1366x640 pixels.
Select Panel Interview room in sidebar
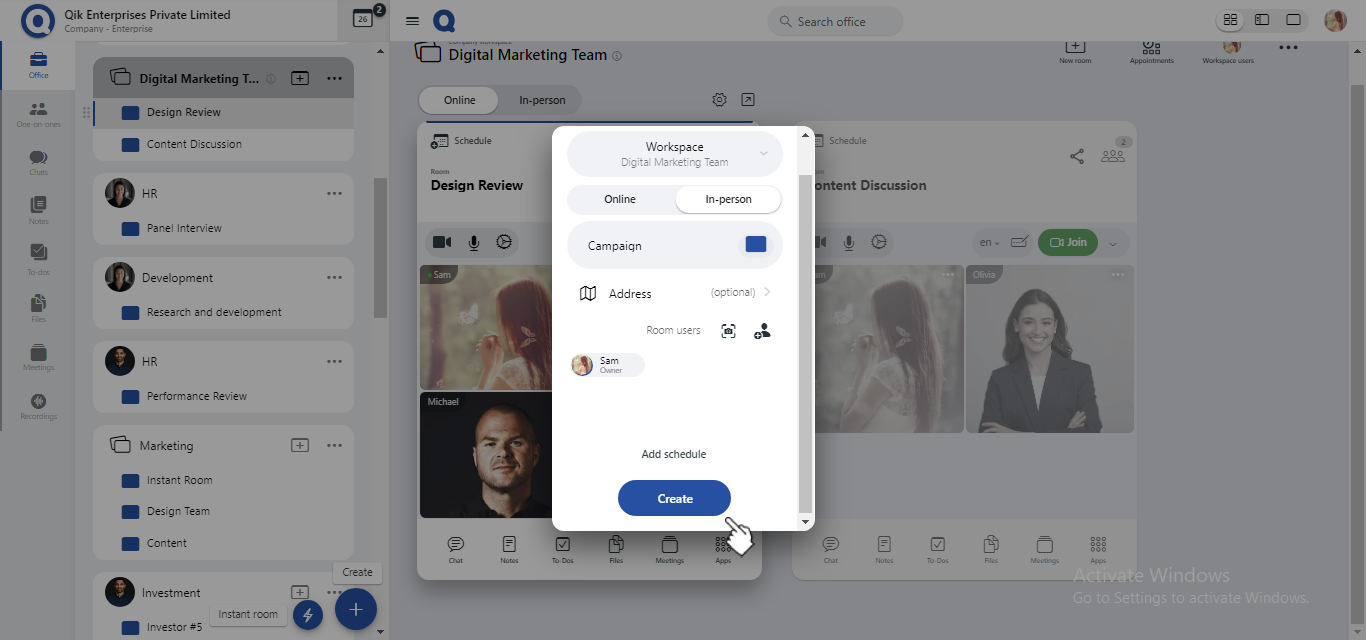pos(184,228)
